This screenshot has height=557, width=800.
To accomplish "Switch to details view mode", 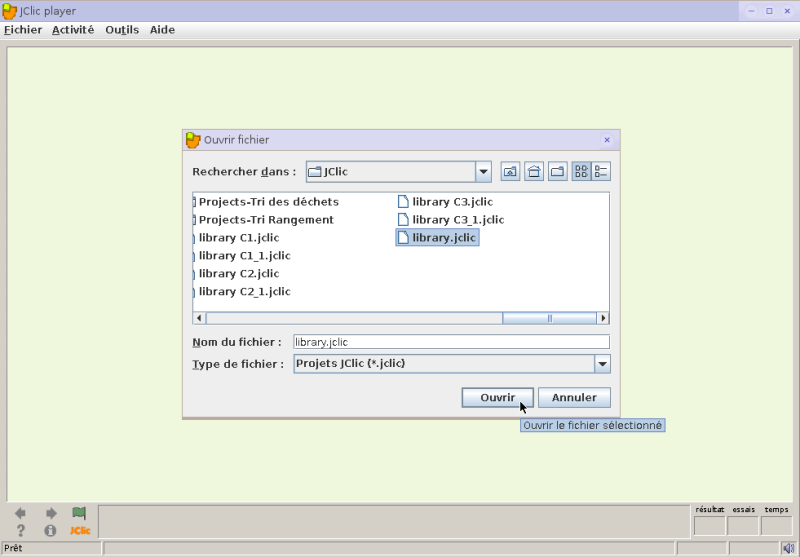I will 601,171.
